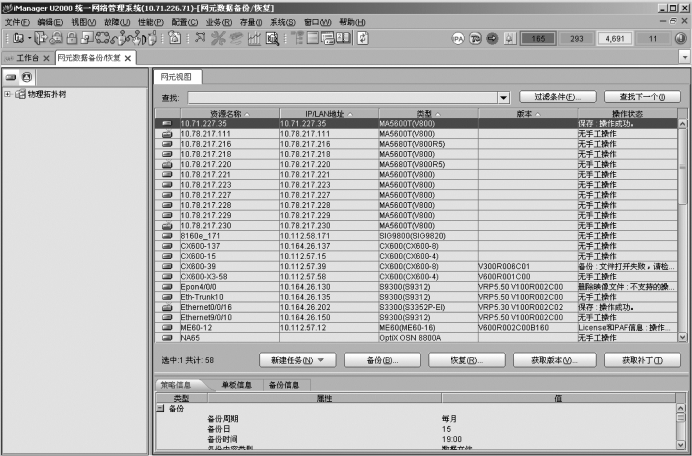Image resolution: width=692 pixels, height=456 pixels.
Task: Click the 备份(B)... button
Action: click(x=382, y=360)
